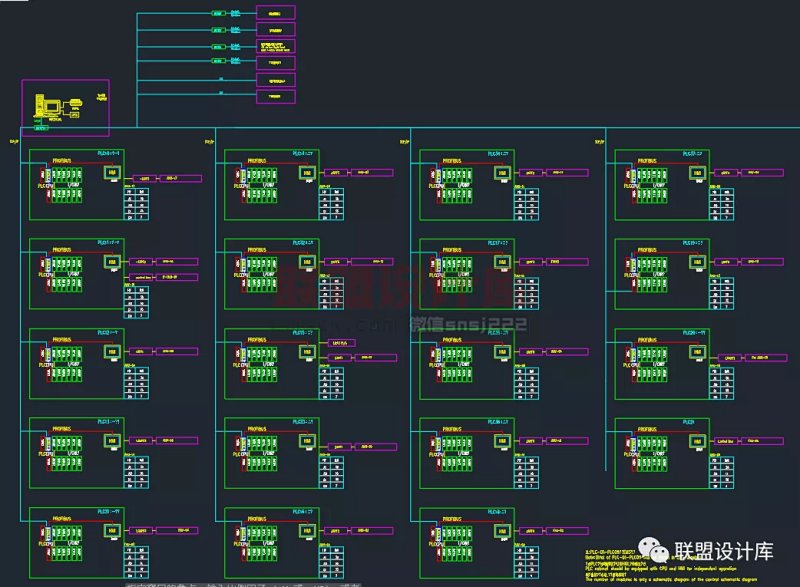Select the HMI screen in the top-right PLC cabinet

[697, 172]
